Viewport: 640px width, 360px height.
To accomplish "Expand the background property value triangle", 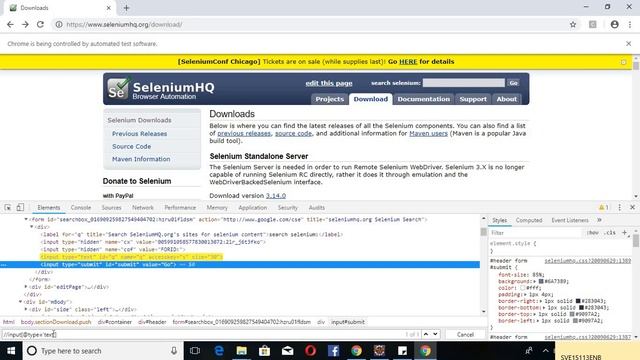I will [x=535, y=281].
